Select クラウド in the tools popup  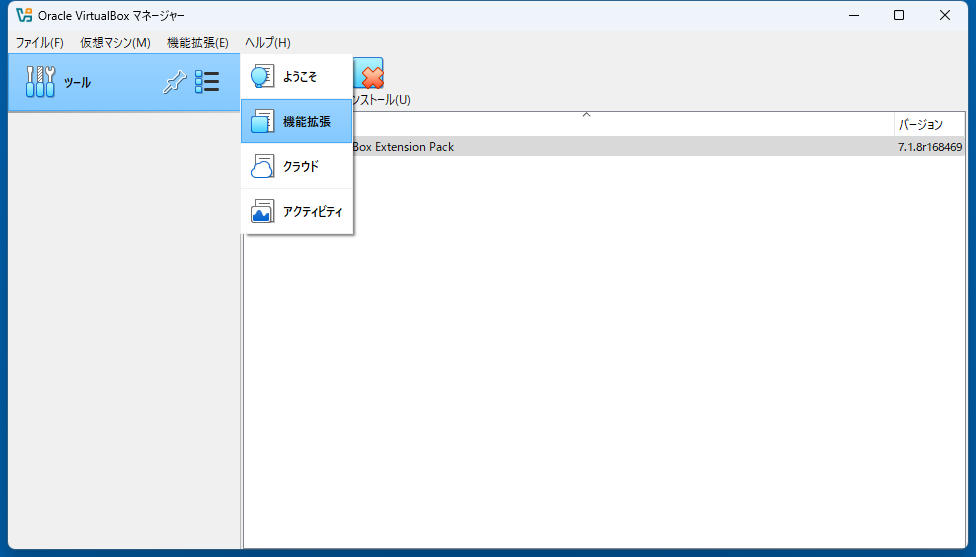click(297, 166)
